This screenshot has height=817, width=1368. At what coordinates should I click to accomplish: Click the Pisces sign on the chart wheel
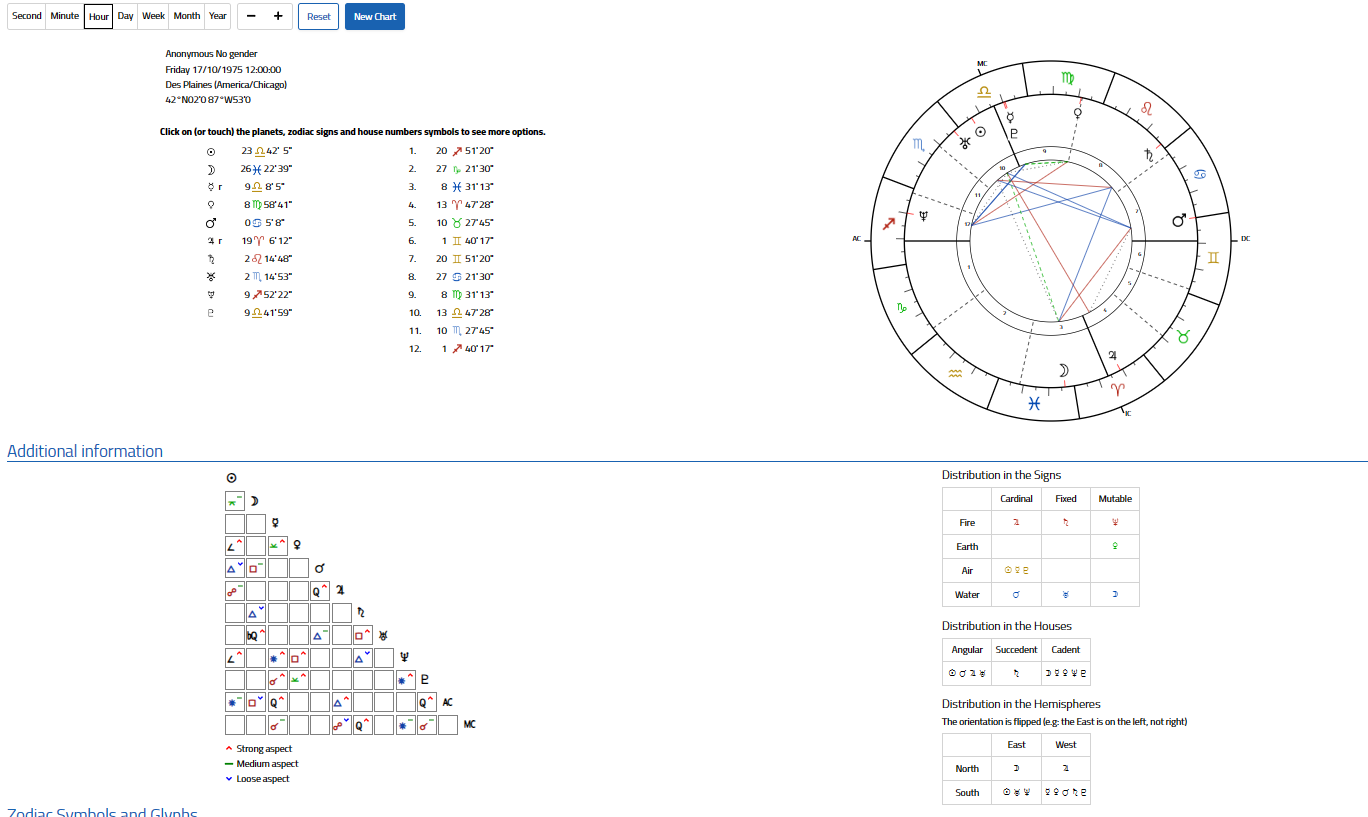pyautogui.click(x=1035, y=403)
